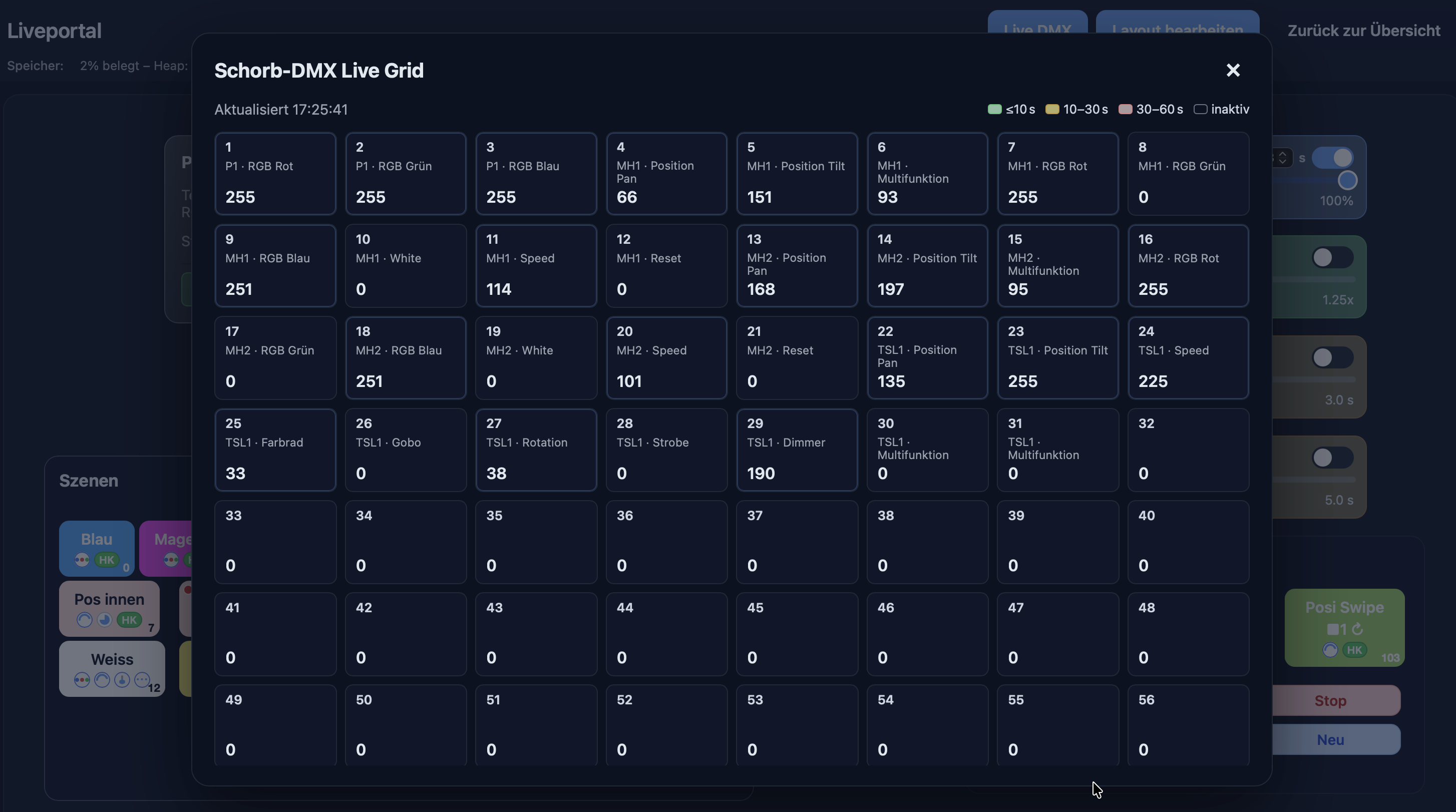
Task: Click the HK badge on Posi Swipe
Action: click(1354, 650)
